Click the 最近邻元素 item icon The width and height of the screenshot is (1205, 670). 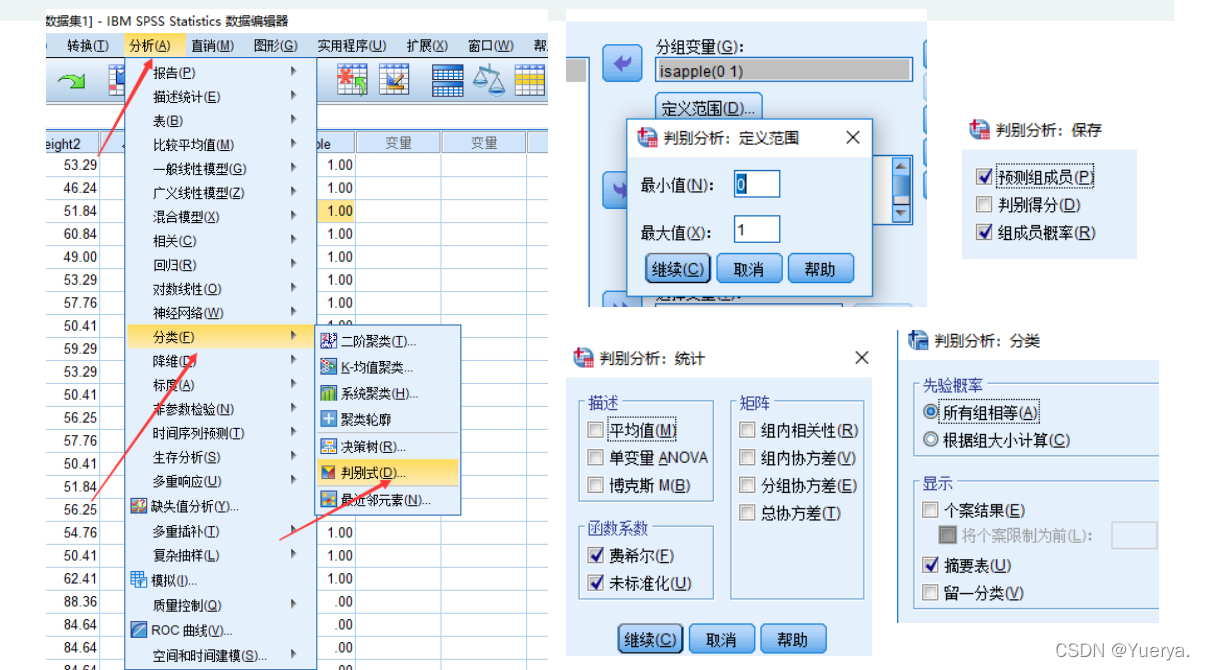329,499
